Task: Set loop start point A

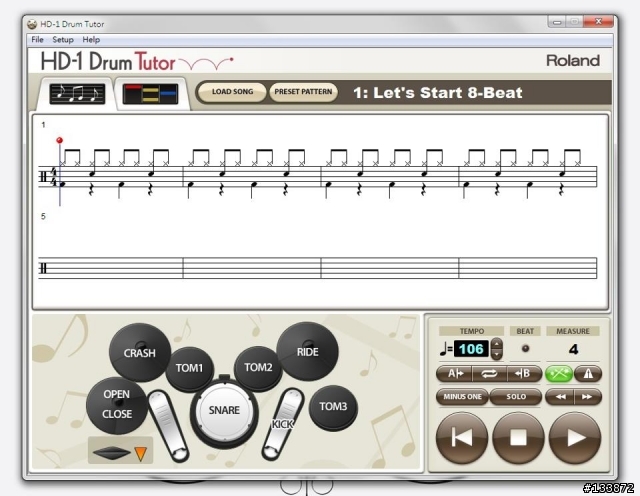Action: (x=454, y=374)
